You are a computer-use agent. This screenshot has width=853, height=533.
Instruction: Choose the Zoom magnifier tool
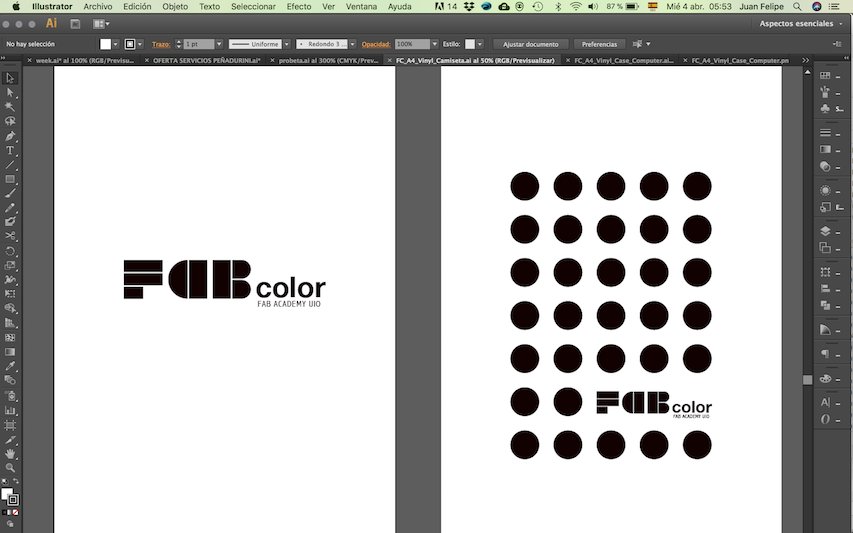pos(10,468)
